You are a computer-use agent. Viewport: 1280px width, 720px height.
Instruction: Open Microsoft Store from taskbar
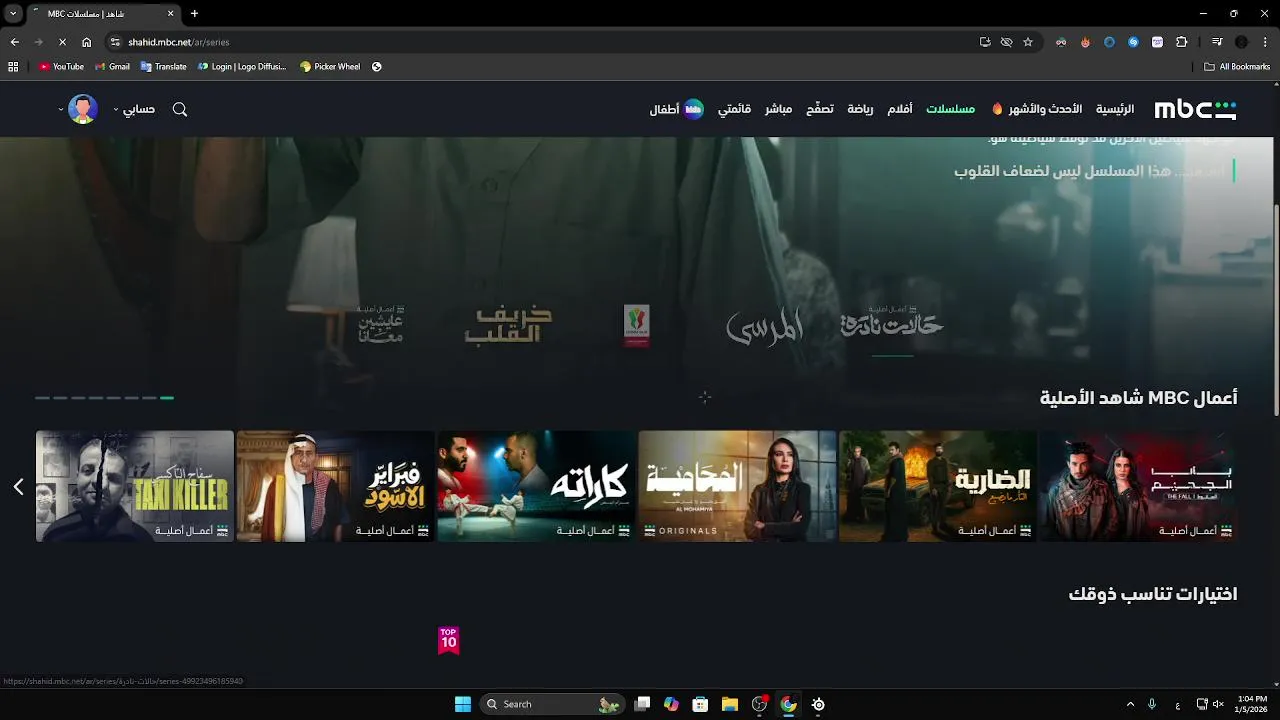(700, 704)
